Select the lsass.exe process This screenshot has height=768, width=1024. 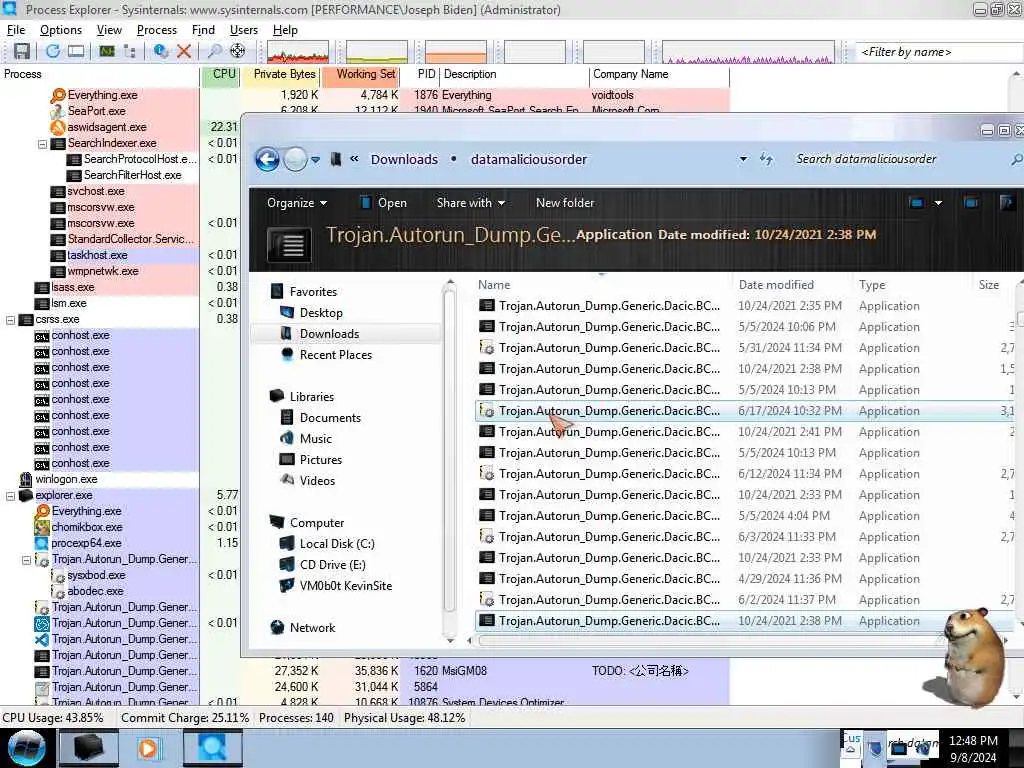click(72, 287)
